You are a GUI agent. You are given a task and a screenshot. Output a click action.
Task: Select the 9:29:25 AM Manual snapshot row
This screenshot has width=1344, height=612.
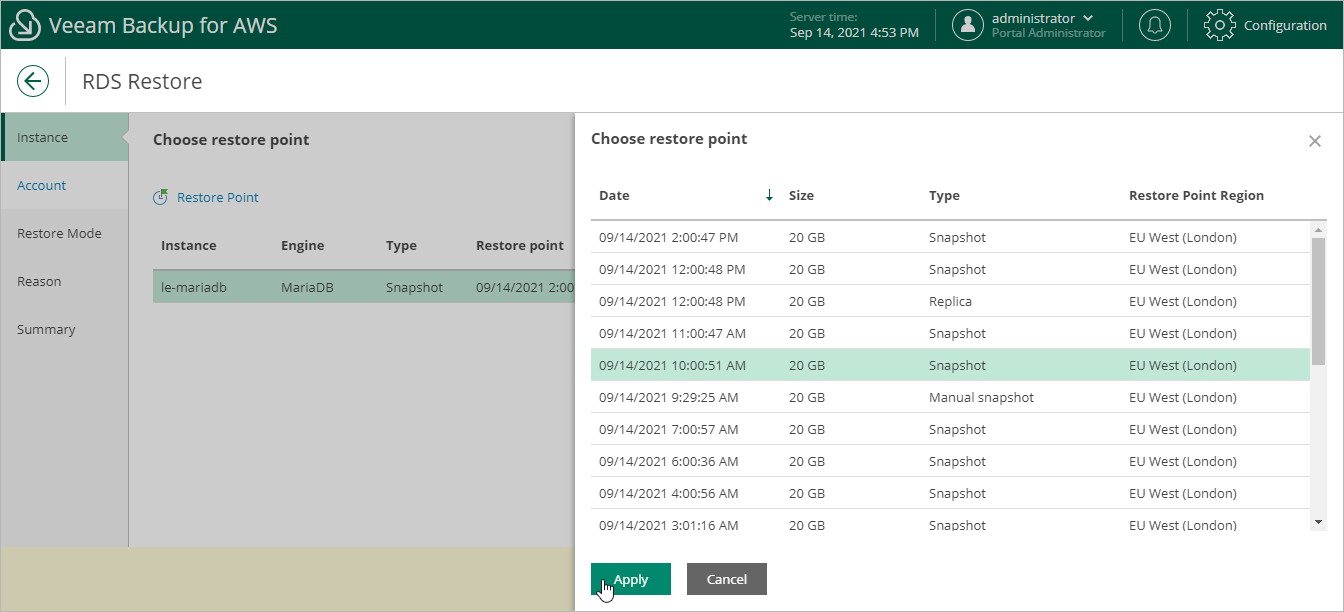[950, 397]
